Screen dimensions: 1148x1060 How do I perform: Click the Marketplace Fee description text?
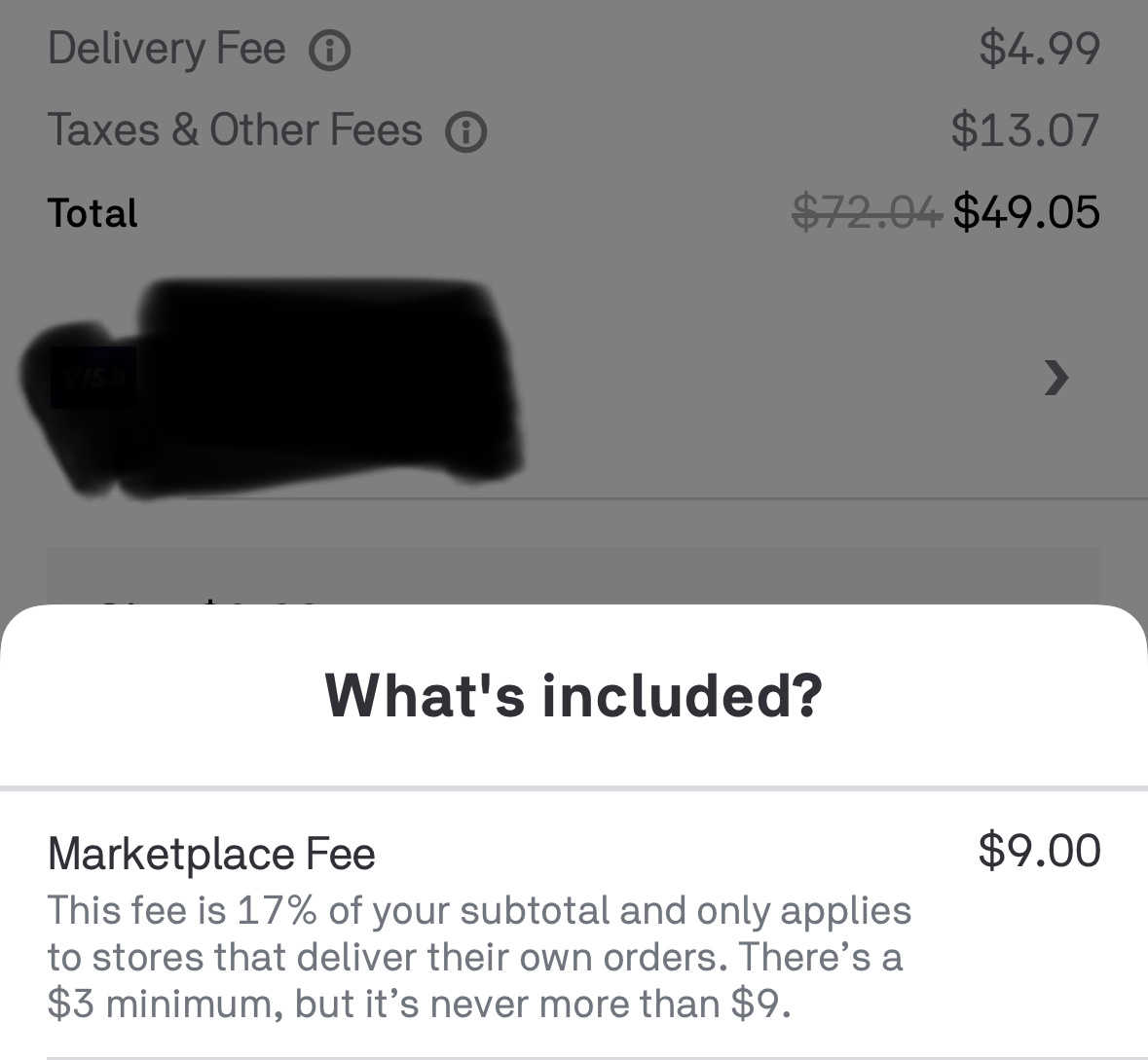coord(479,957)
